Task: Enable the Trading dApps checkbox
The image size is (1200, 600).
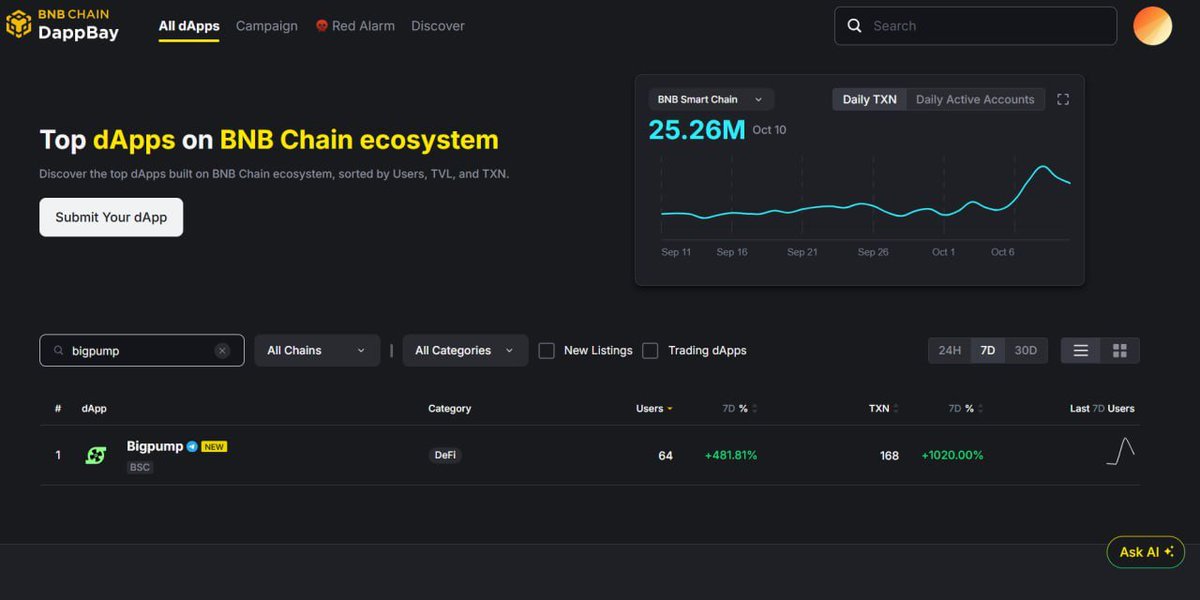Action: tap(650, 351)
